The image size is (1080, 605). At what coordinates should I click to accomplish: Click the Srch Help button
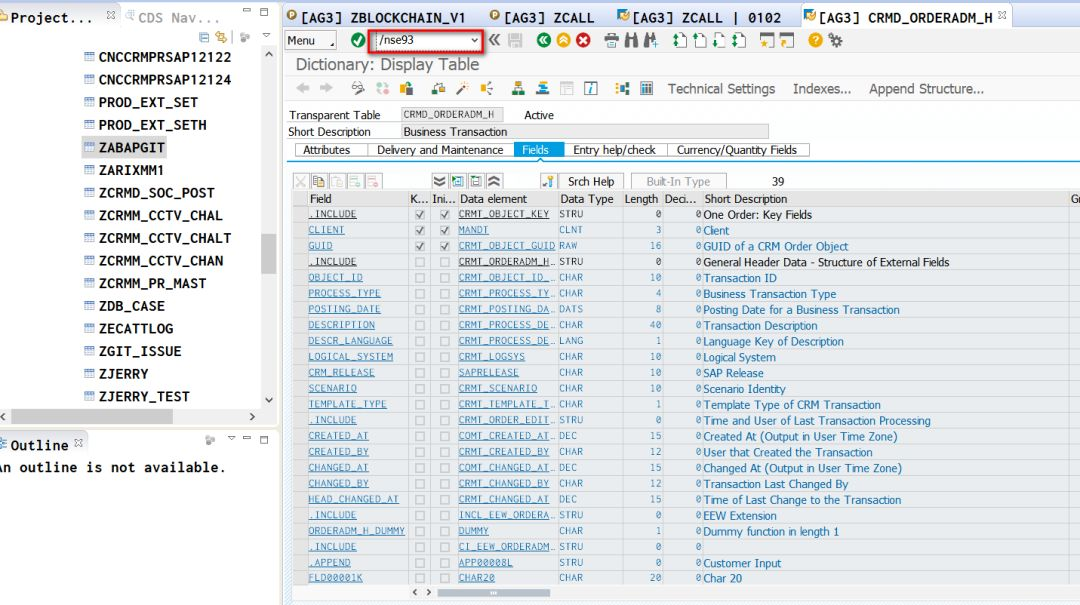[x=591, y=181]
